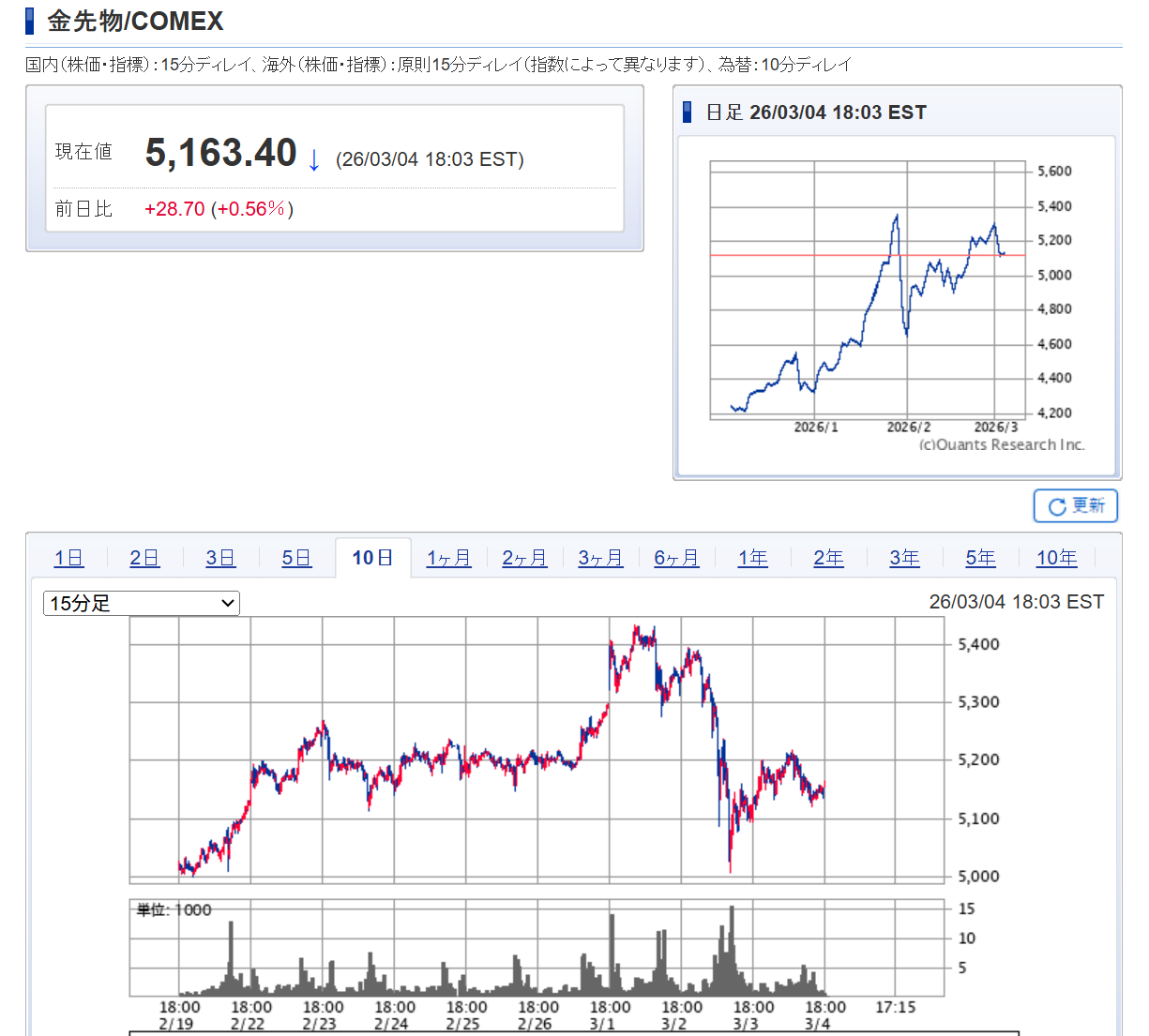Switch to the 5日 tab
The height and width of the screenshot is (1036, 1149).
pyautogui.click(x=296, y=559)
